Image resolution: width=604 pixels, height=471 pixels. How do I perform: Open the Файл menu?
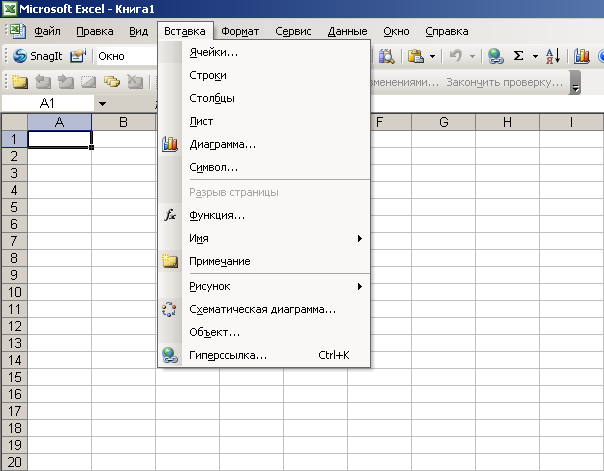47,31
